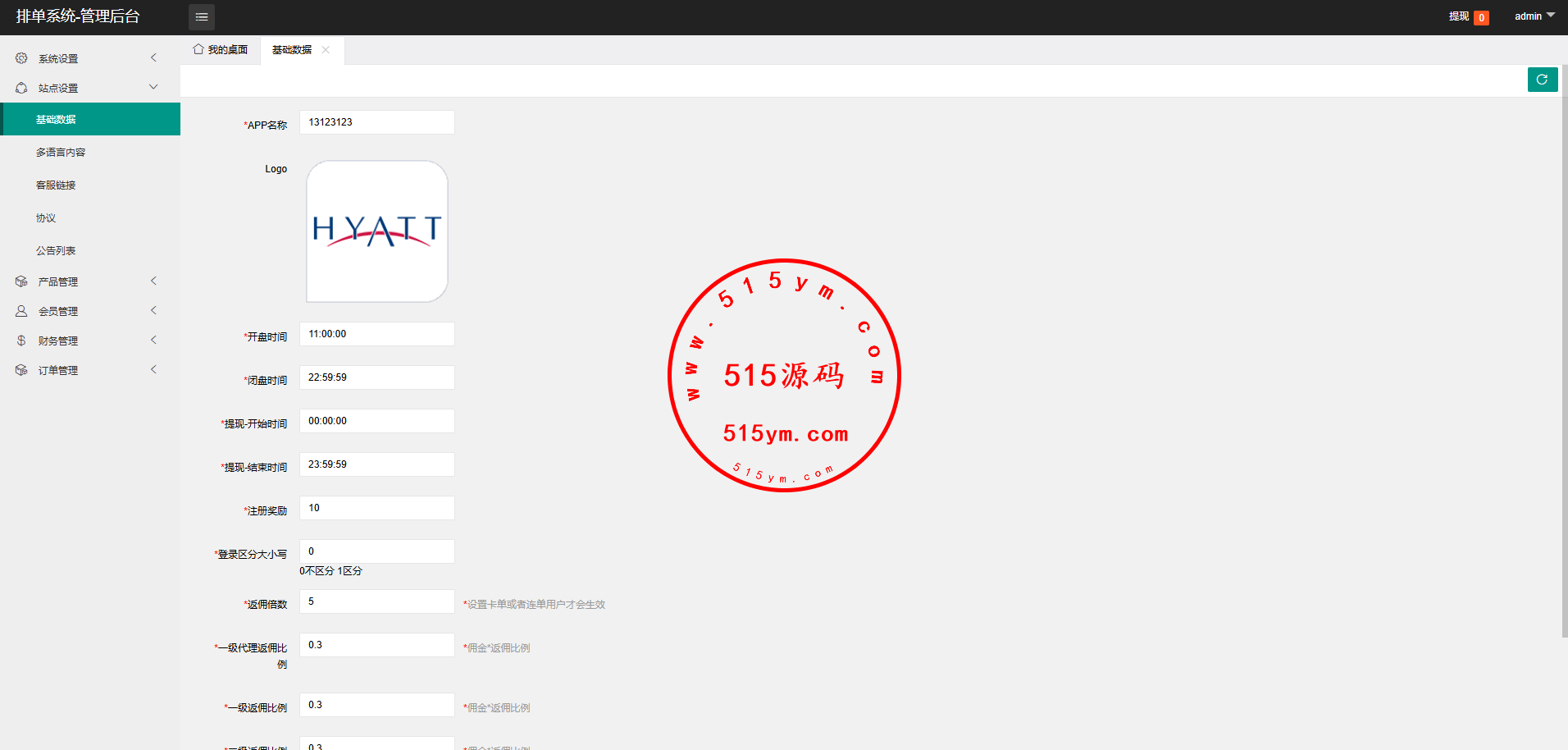Open the 客服链接 sidebar item
This screenshot has height=750, width=1568.
pyautogui.click(x=56, y=185)
